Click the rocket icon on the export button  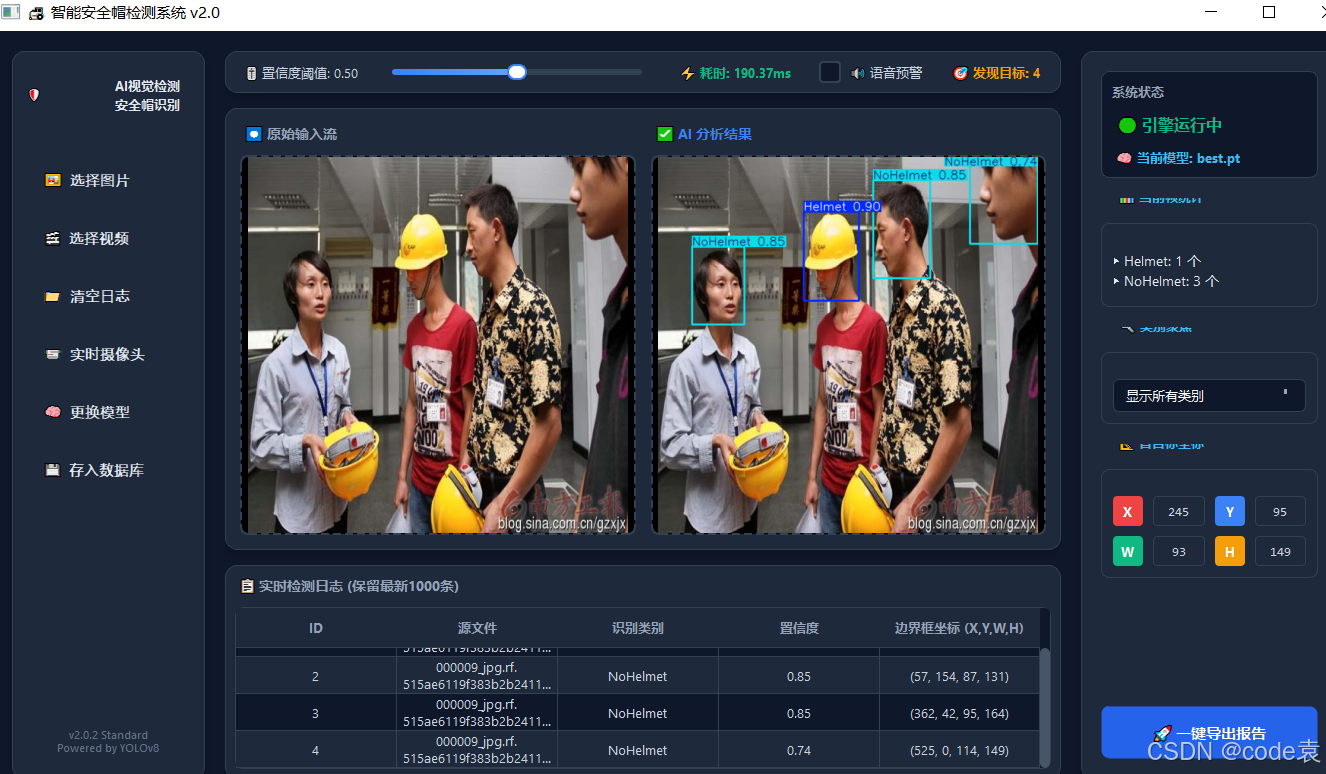tap(1162, 733)
